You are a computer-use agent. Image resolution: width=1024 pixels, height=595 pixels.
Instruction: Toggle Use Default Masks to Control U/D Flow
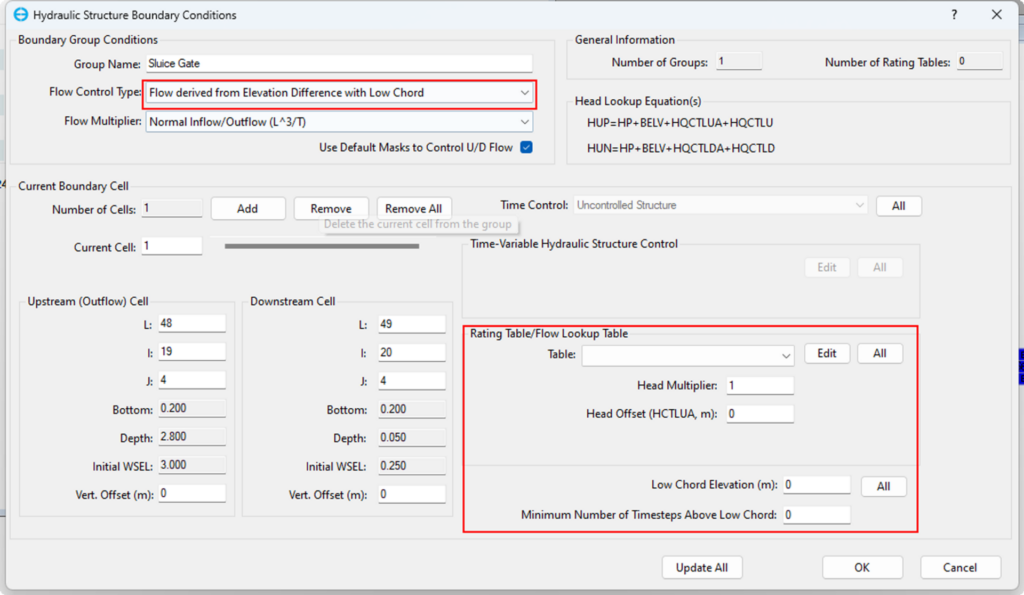pos(526,147)
